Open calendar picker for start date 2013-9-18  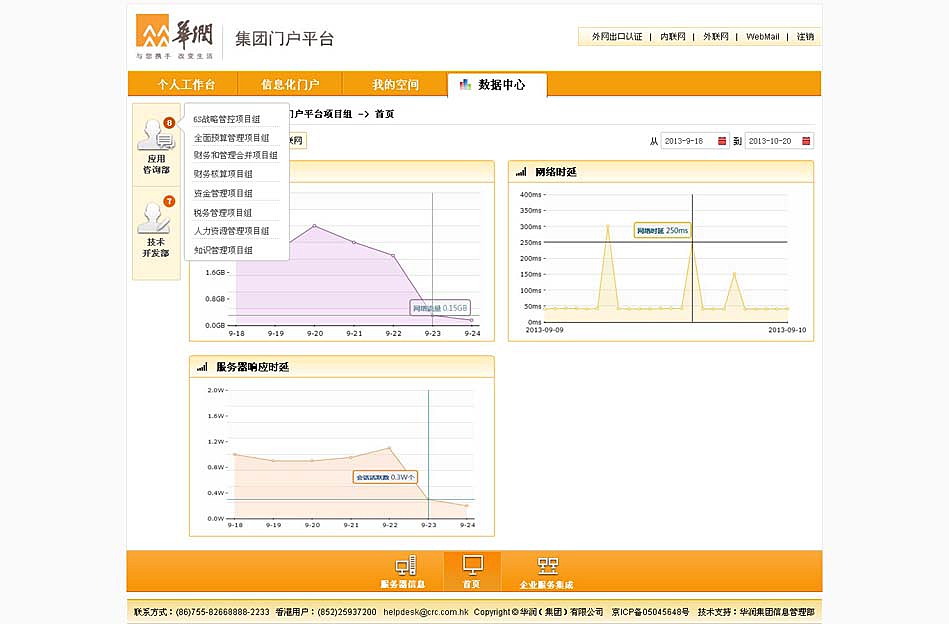tap(721, 141)
